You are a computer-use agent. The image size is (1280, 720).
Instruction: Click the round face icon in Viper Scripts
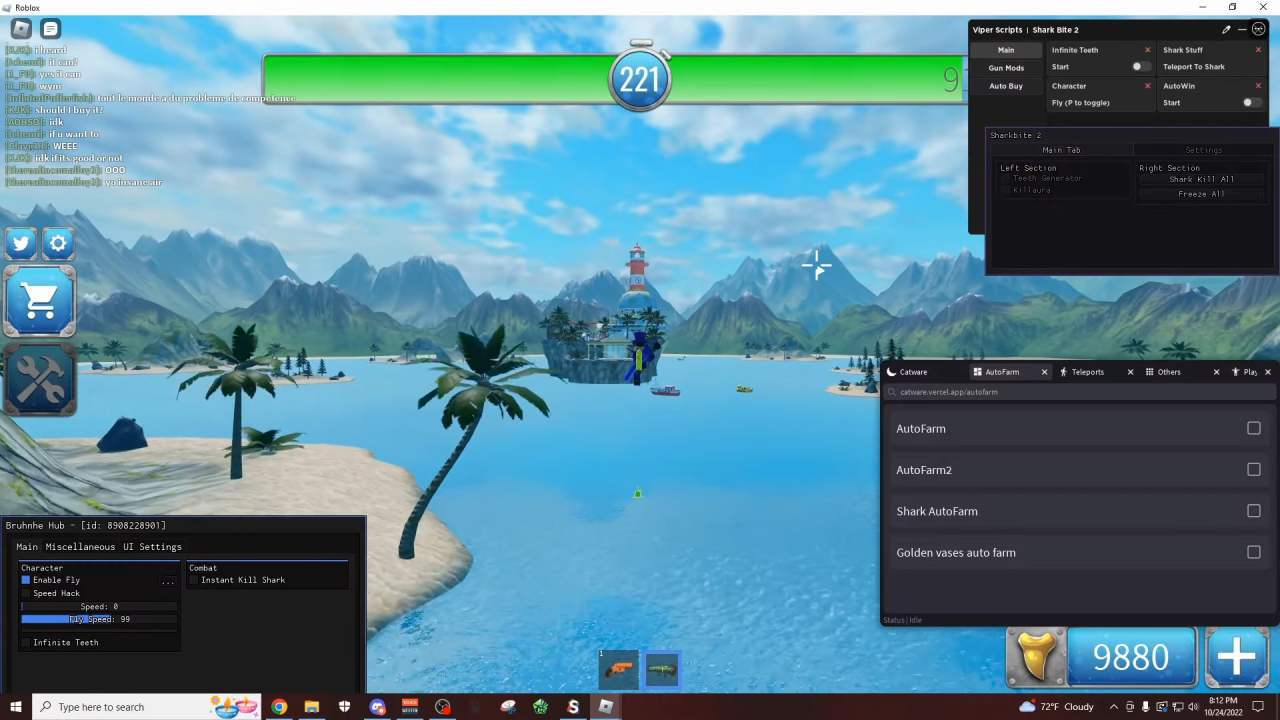coord(1258,29)
